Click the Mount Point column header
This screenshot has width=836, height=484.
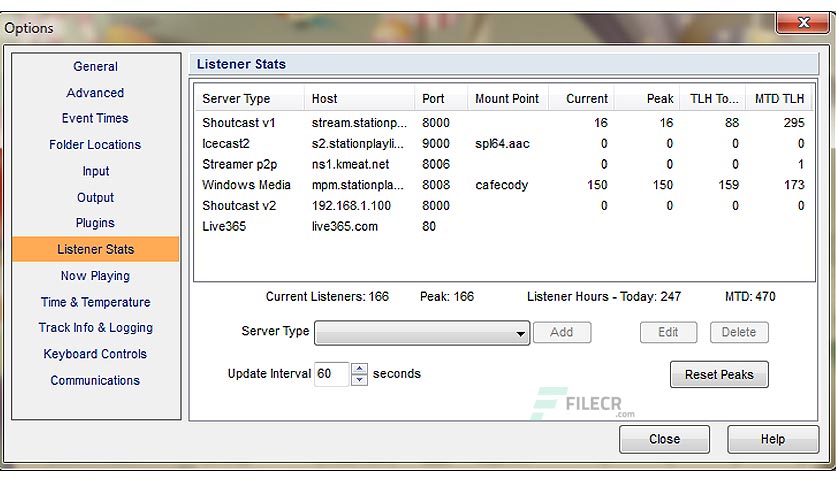[508, 99]
